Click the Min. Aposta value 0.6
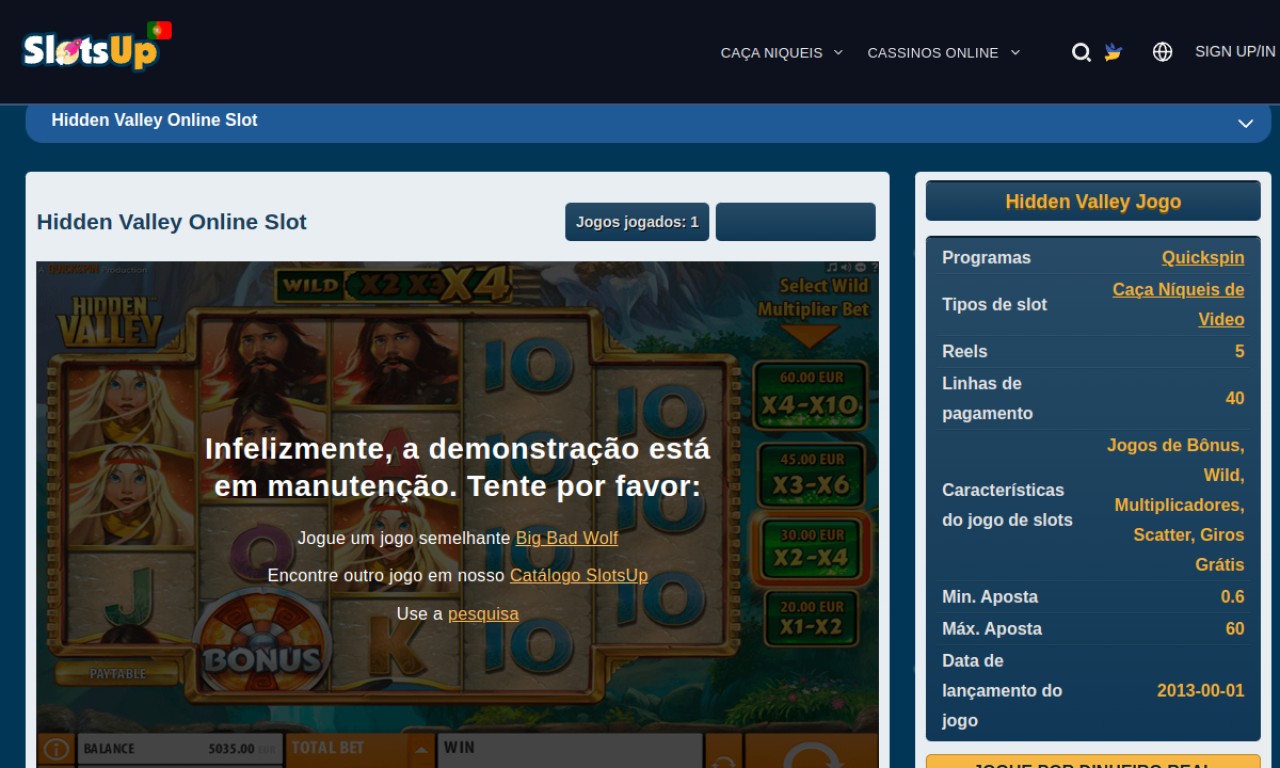This screenshot has width=1280, height=768. [x=1233, y=597]
